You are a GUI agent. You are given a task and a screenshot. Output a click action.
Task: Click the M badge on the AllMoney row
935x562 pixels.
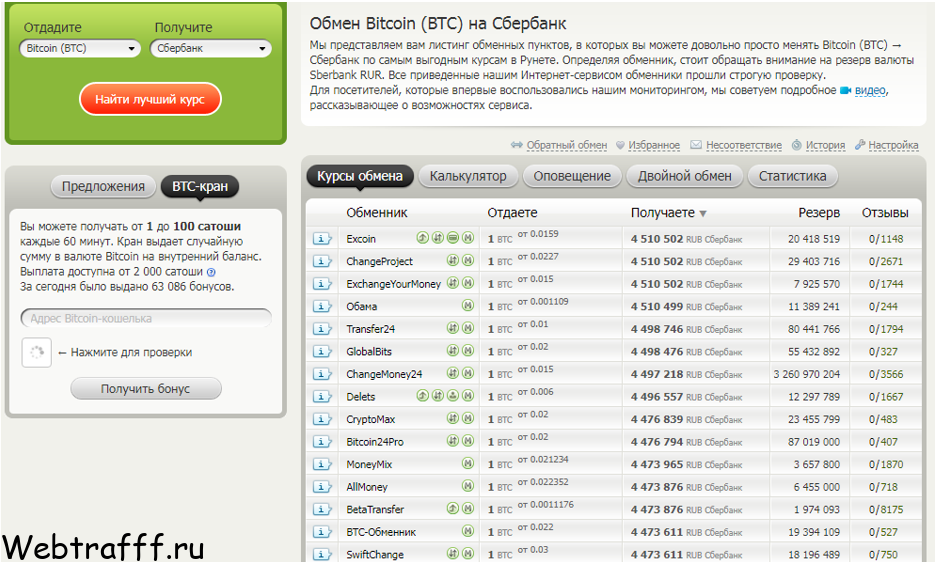coord(468,486)
